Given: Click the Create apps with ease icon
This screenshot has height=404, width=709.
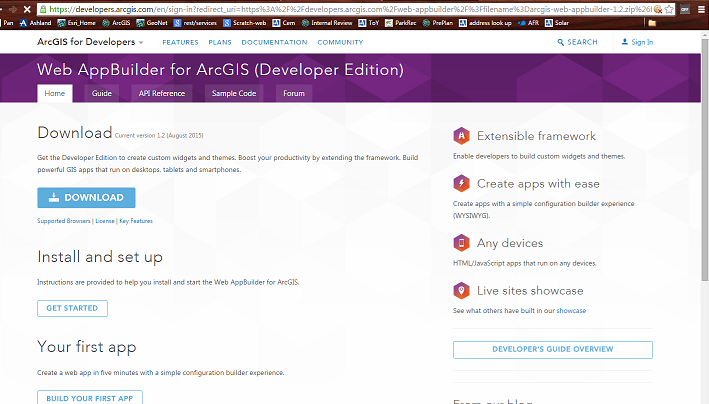Looking at the screenshot, I should [461, 183].
